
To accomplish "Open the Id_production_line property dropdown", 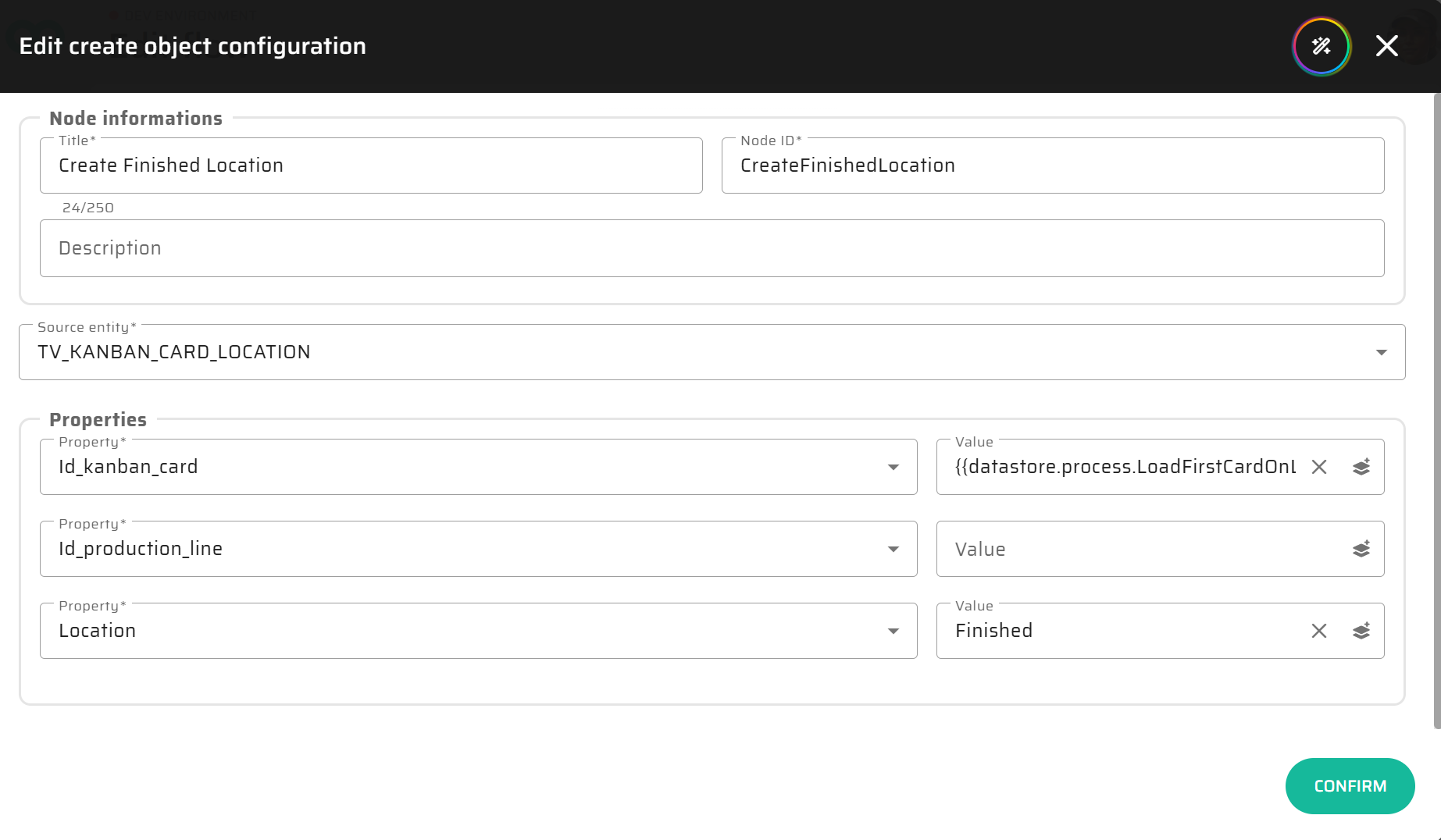I will point(893,549).
